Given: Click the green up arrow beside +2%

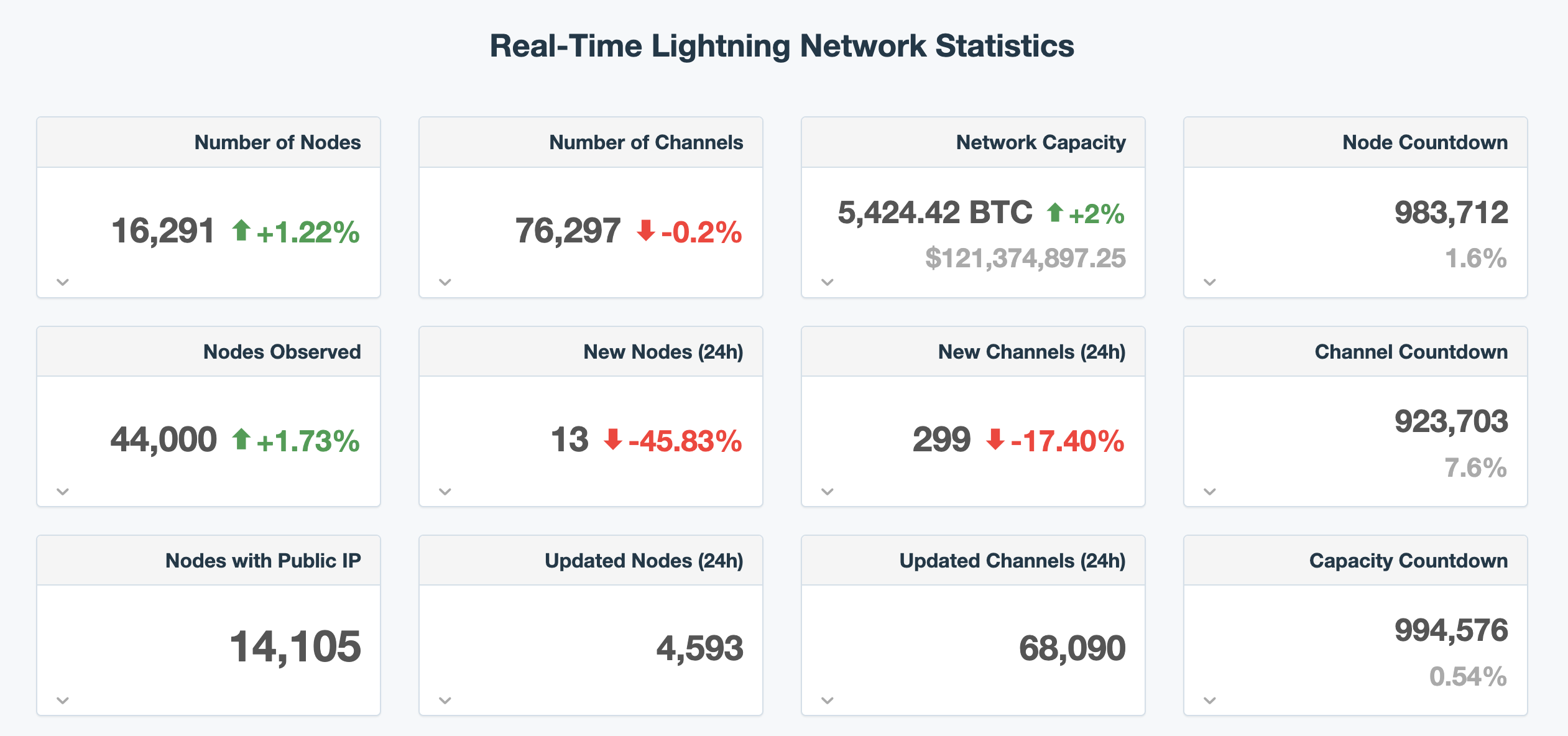Looking at the screenshot, I should point(1054,213).
